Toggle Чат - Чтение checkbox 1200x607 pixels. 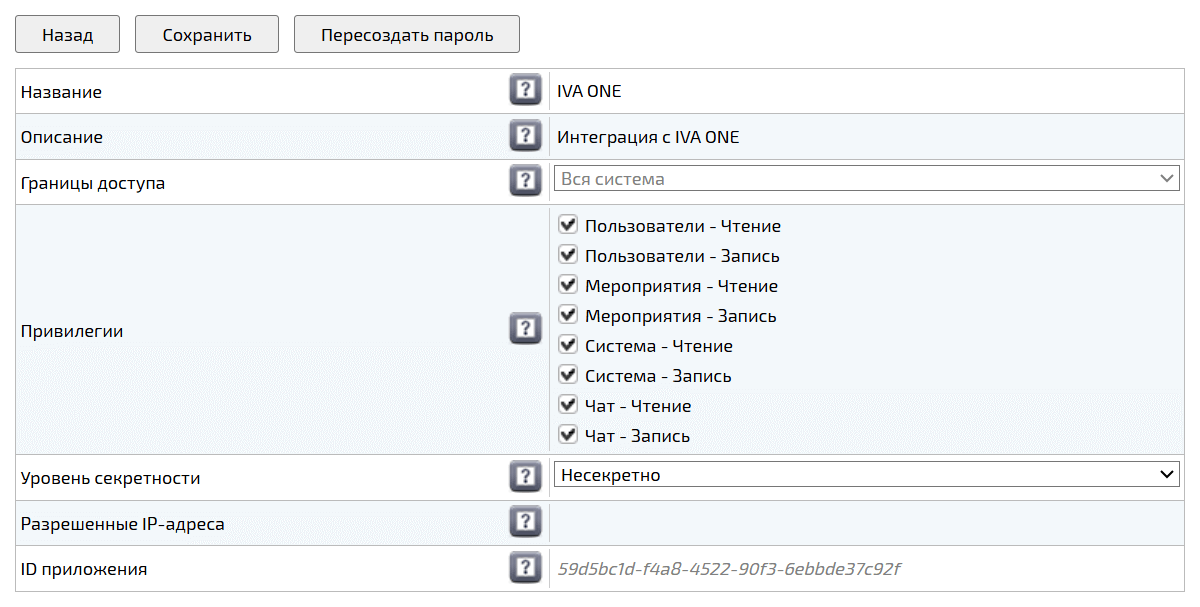point(568,405)
